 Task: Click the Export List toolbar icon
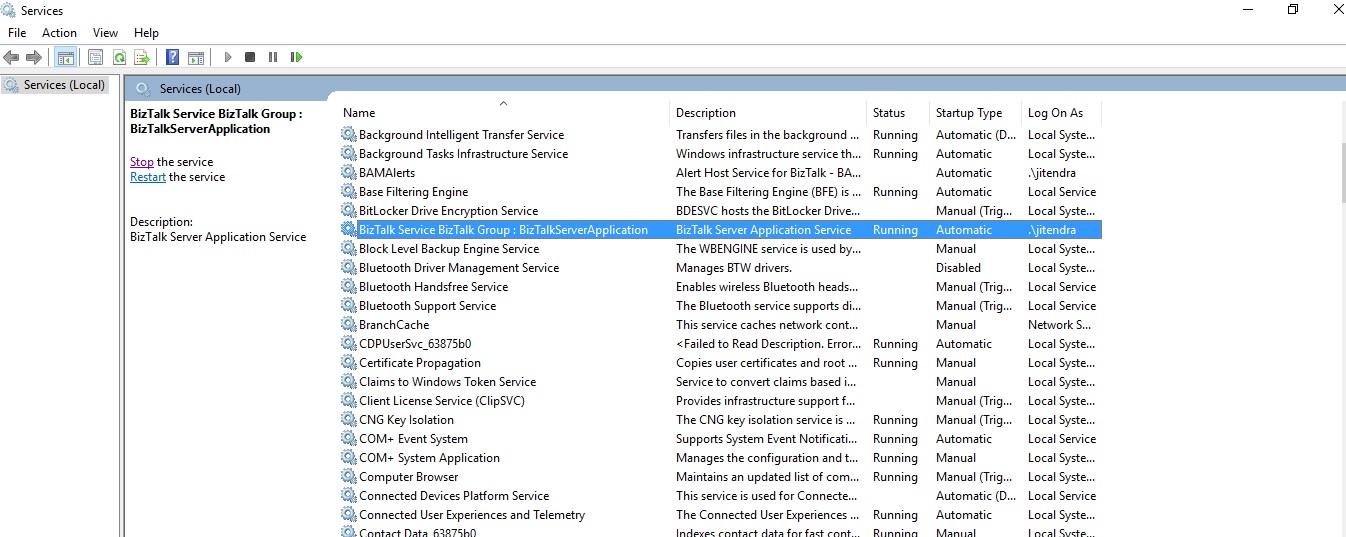[142, 57]
